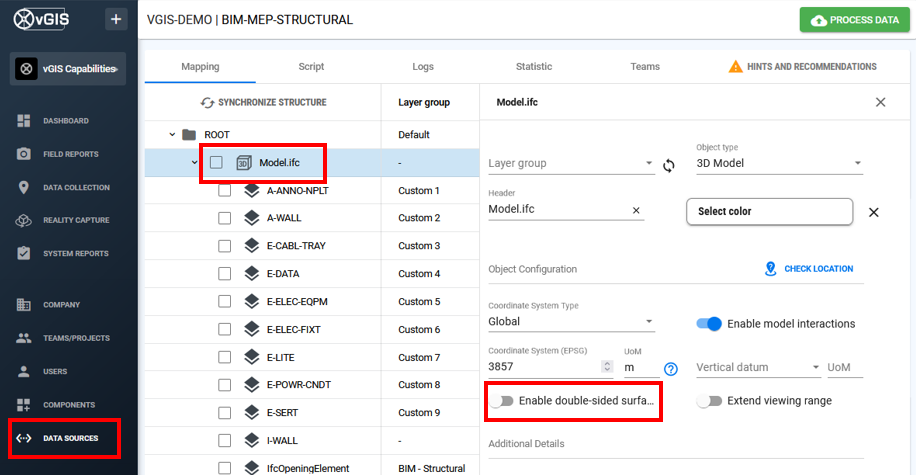This screenshot has width=916, height=475.
Task: Toggle Enable model interactions switch
Action: click(709, 324)
